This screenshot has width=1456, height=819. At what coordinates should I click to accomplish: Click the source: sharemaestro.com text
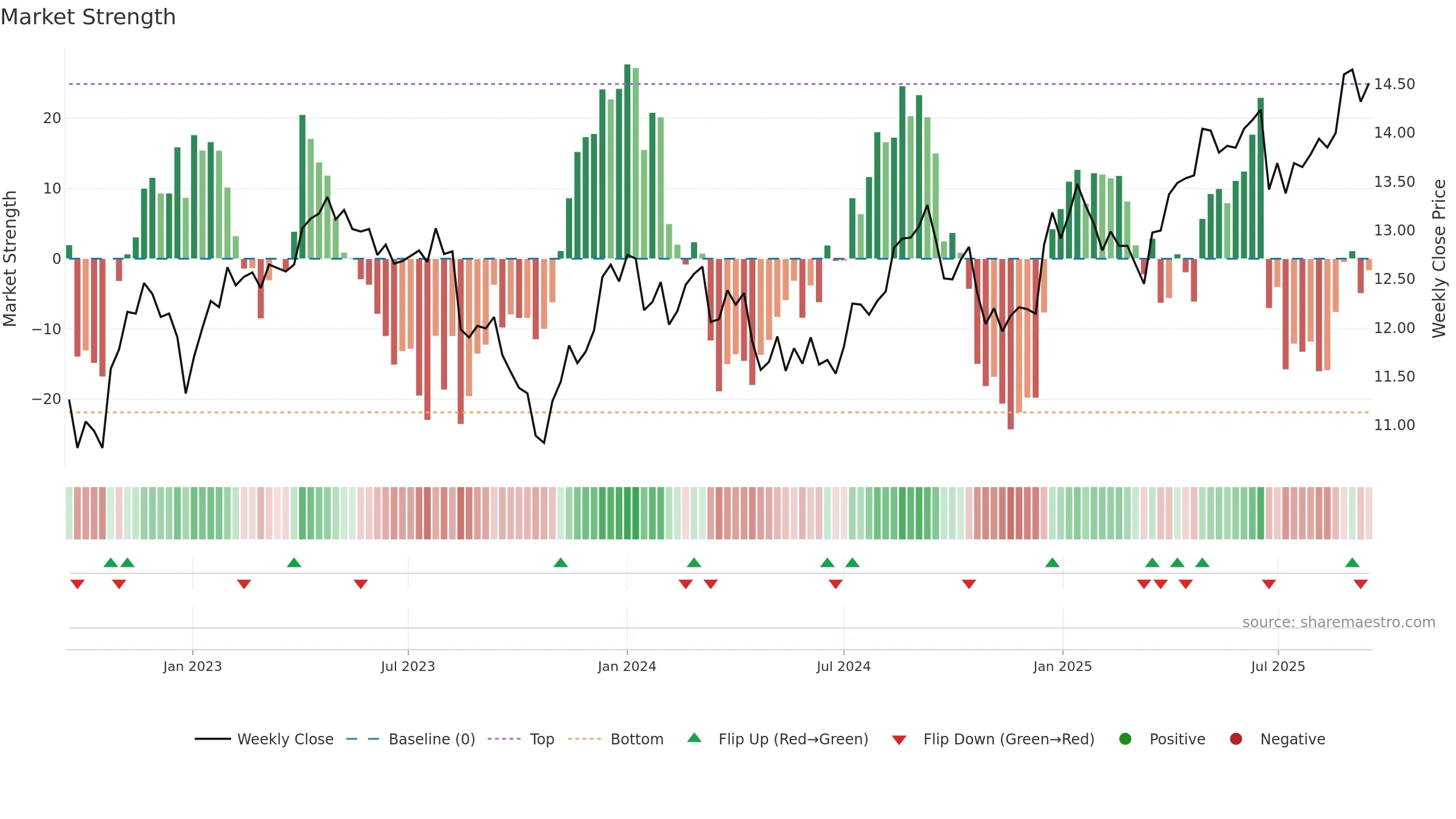1338,622
